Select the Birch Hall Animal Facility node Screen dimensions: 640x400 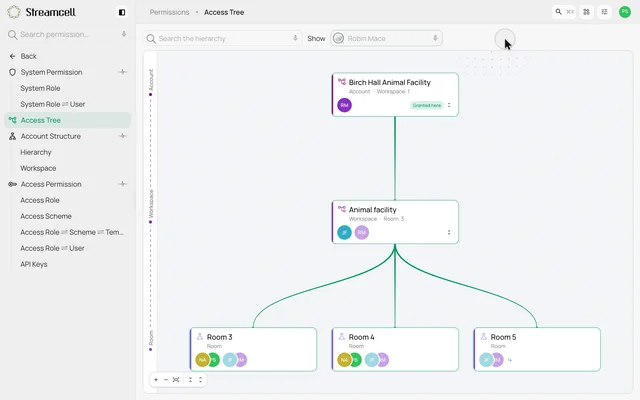(x=395, y=95)
